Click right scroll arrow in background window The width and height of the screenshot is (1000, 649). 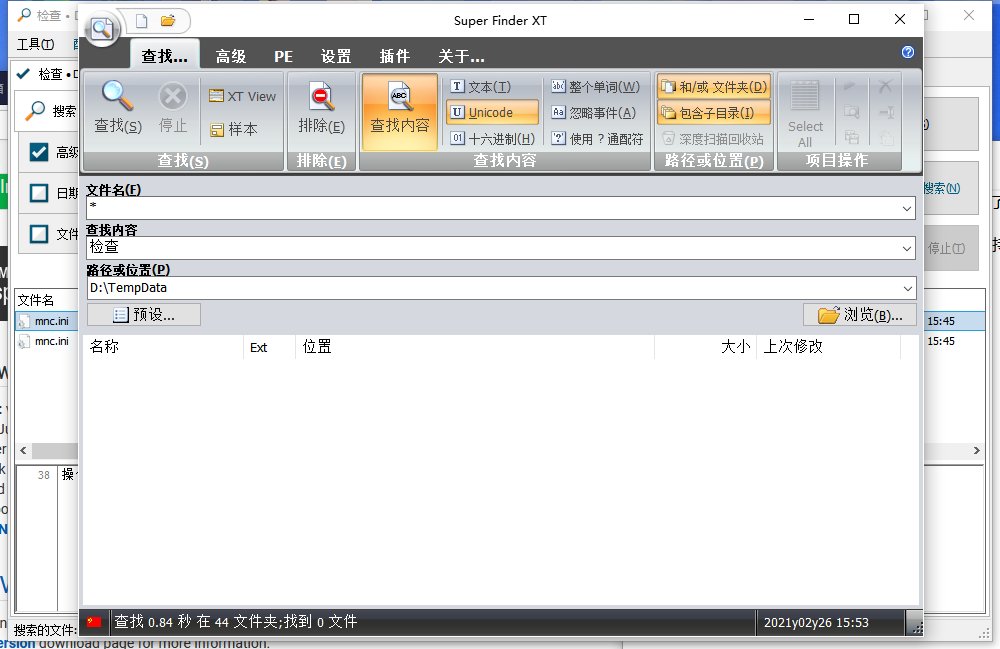pyautogui.click(x=976, y=451)
